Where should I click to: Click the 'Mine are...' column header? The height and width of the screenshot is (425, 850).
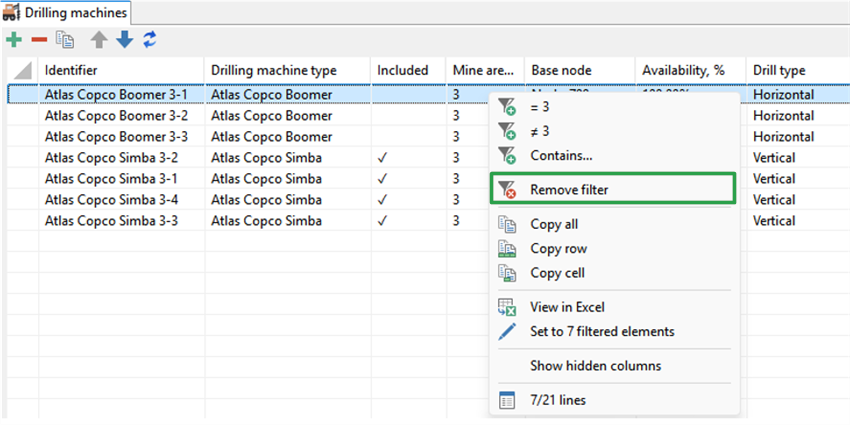(x=486, y=70)
